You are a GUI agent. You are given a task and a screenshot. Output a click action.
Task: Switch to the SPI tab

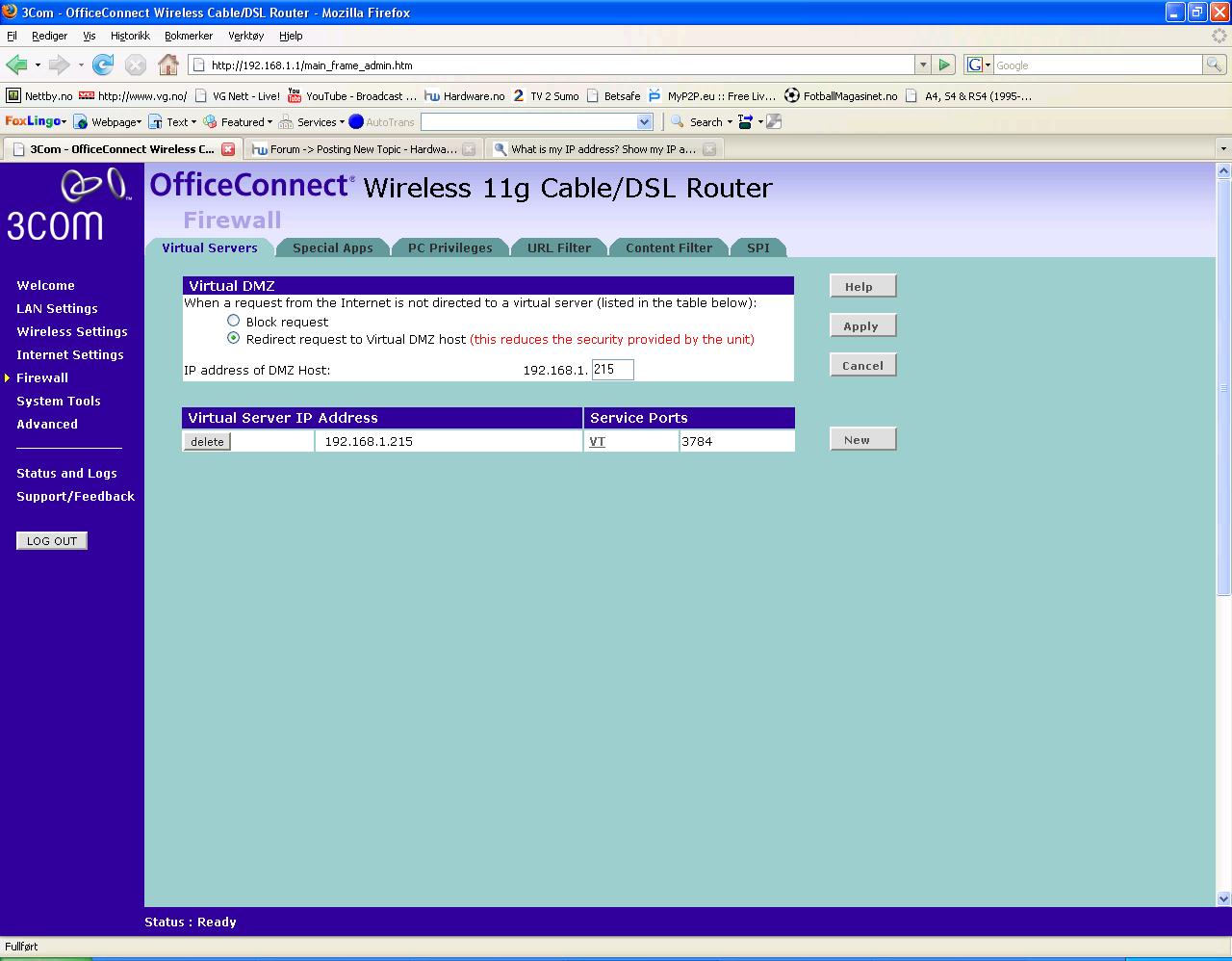click(x=758, y=247)
